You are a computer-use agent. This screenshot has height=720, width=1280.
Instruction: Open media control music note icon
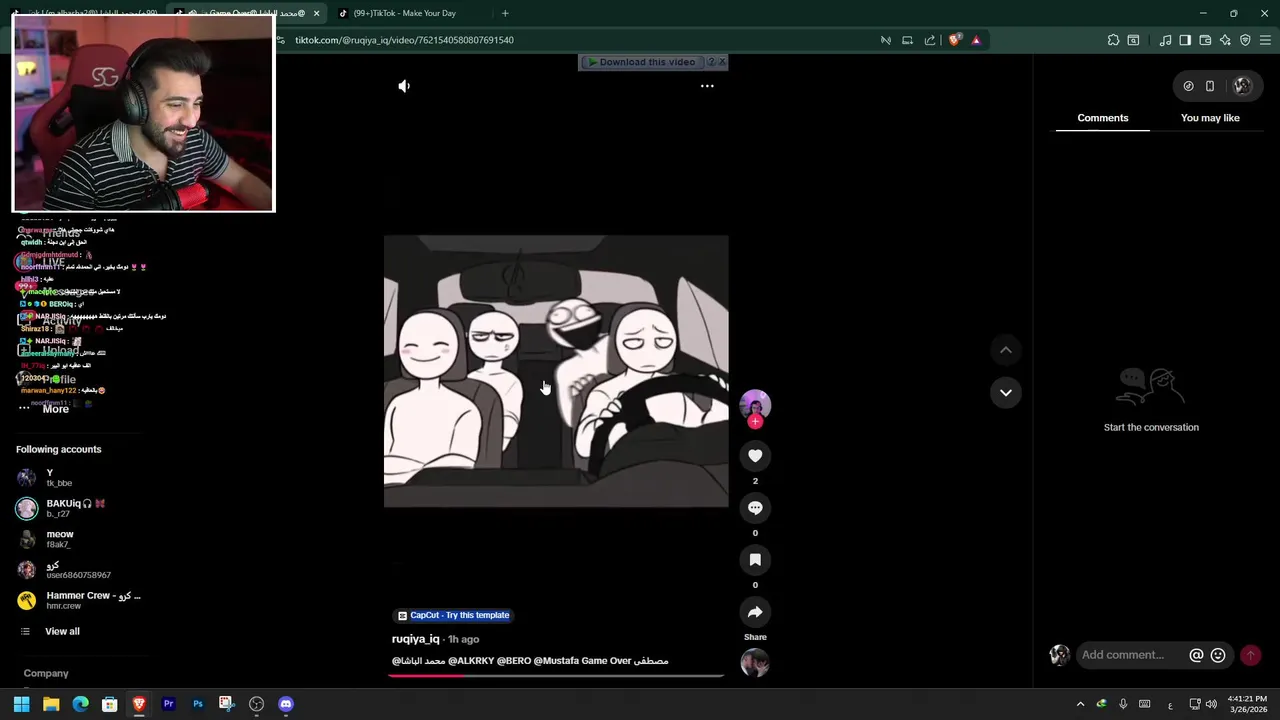[1165, 40]
